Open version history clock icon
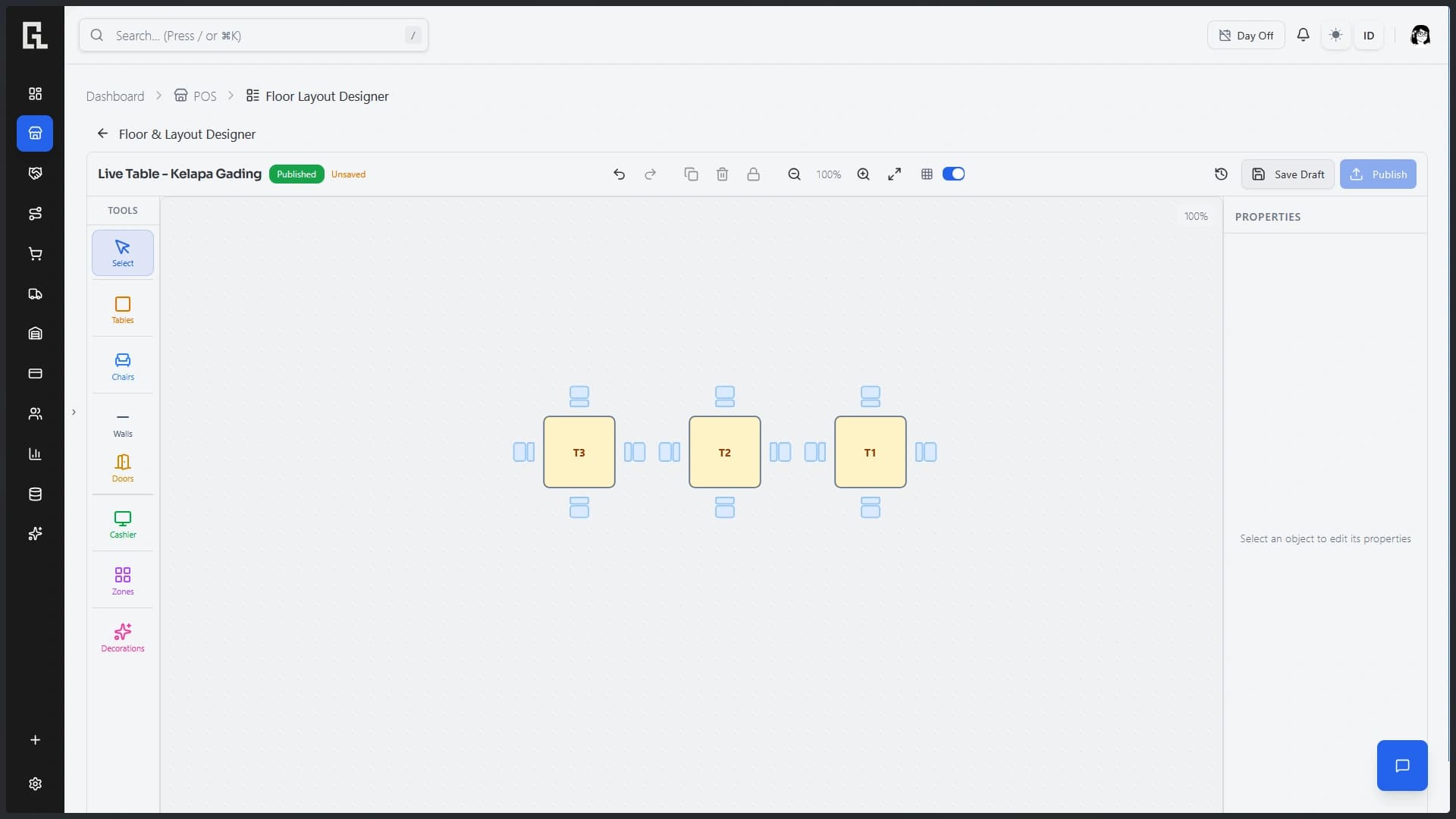Viewport: 1456px width, 819px height. 1221,174
